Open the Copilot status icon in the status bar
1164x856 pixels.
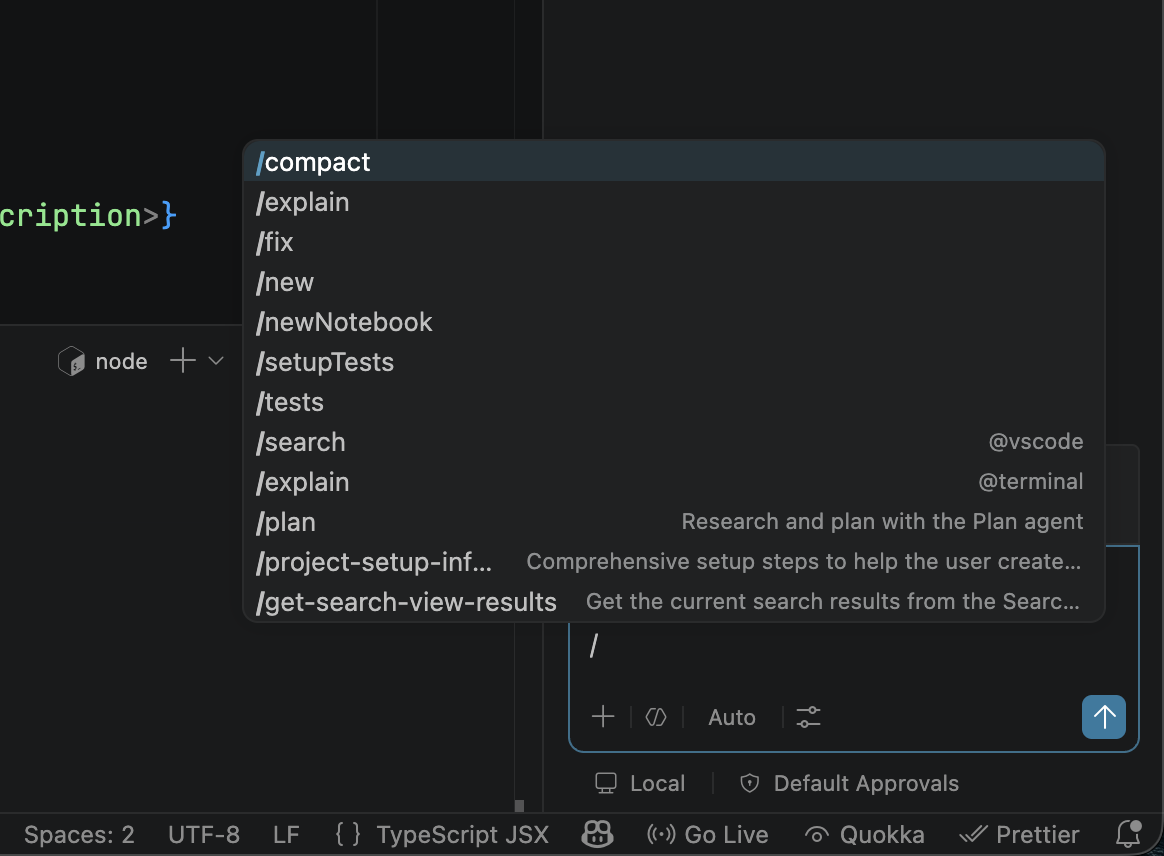pyautogui.click(x=597, y=834)
